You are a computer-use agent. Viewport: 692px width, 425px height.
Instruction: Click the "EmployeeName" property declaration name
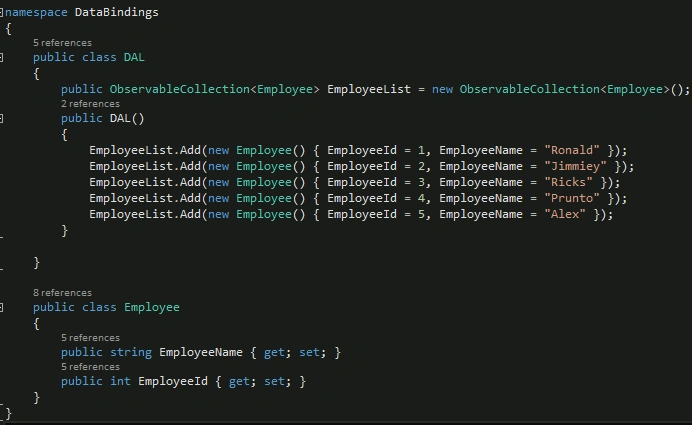pos(201,352)
